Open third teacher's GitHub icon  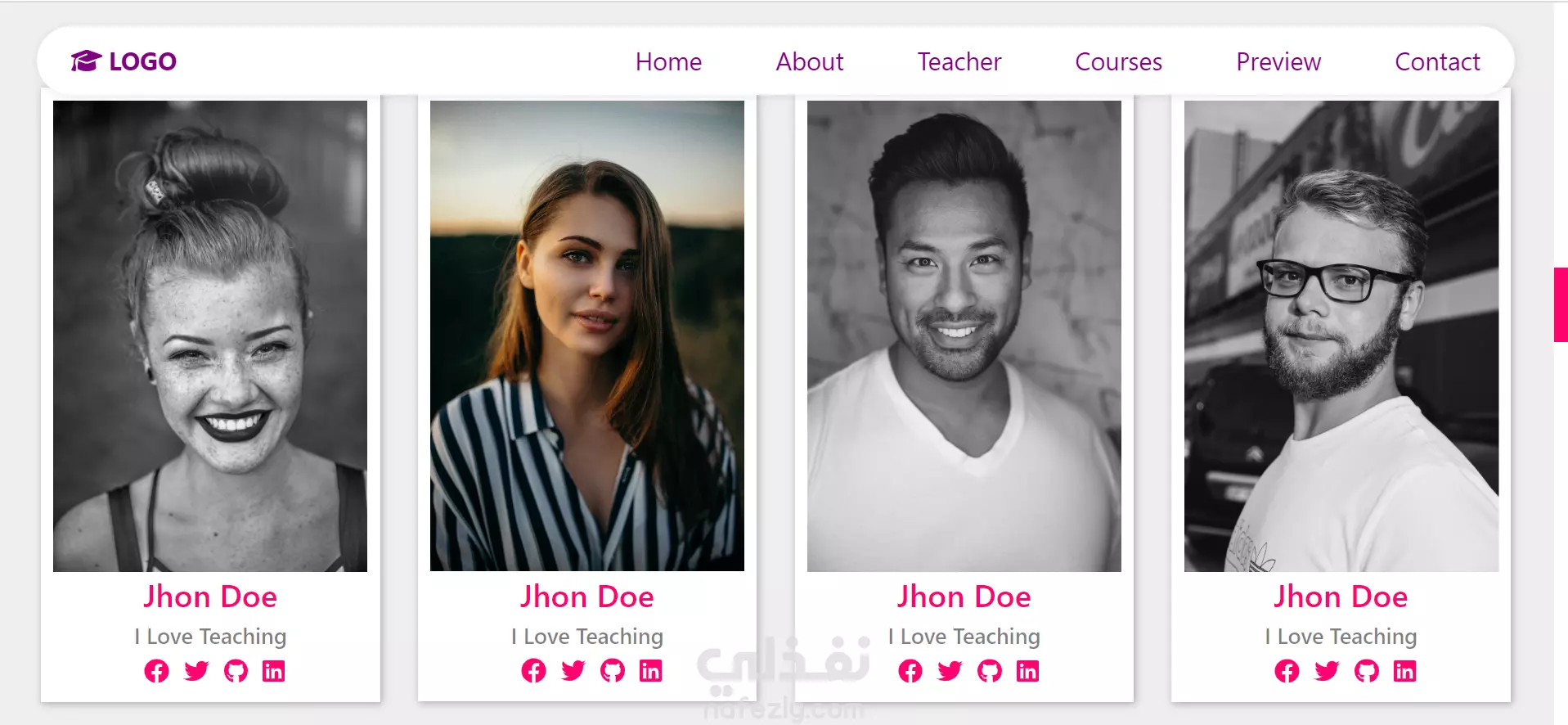(x=990, y=671)
